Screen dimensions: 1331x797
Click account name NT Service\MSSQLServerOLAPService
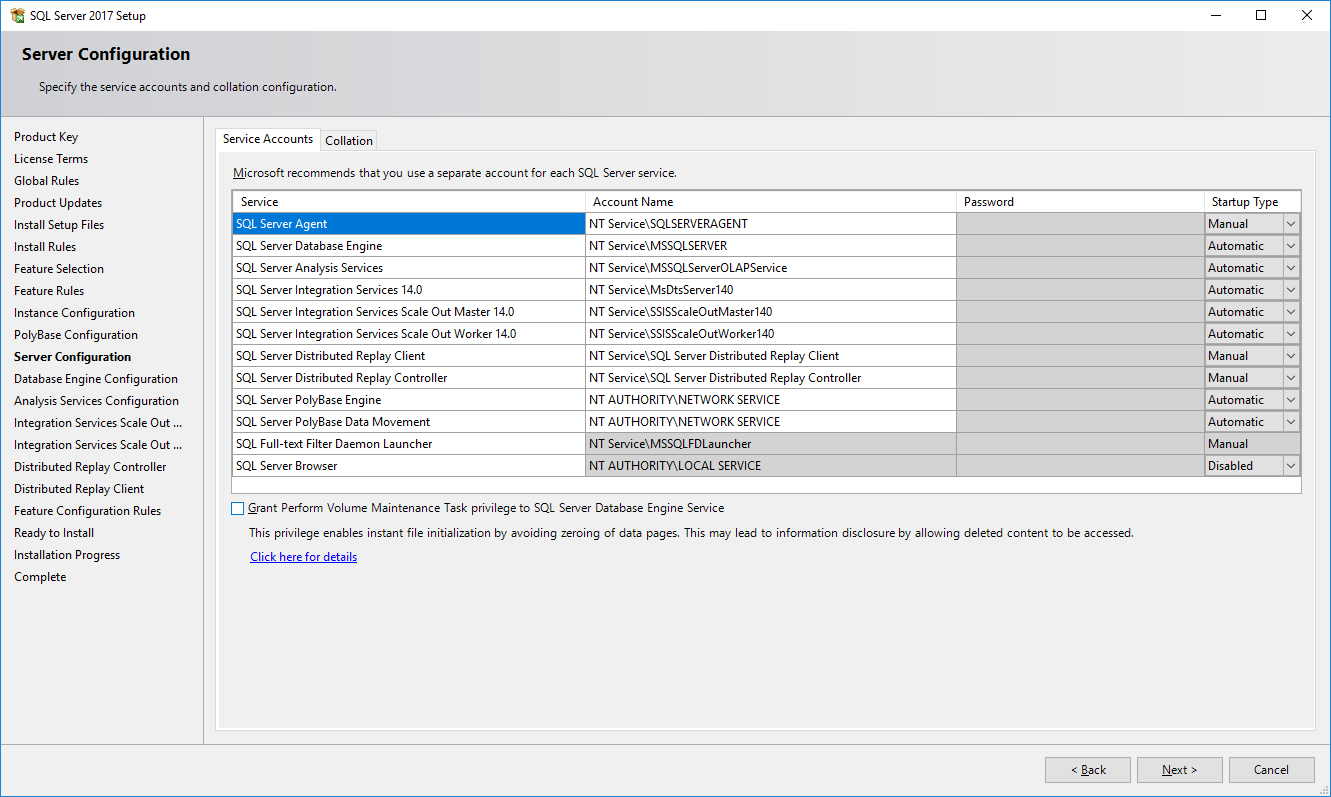[771, 268]
